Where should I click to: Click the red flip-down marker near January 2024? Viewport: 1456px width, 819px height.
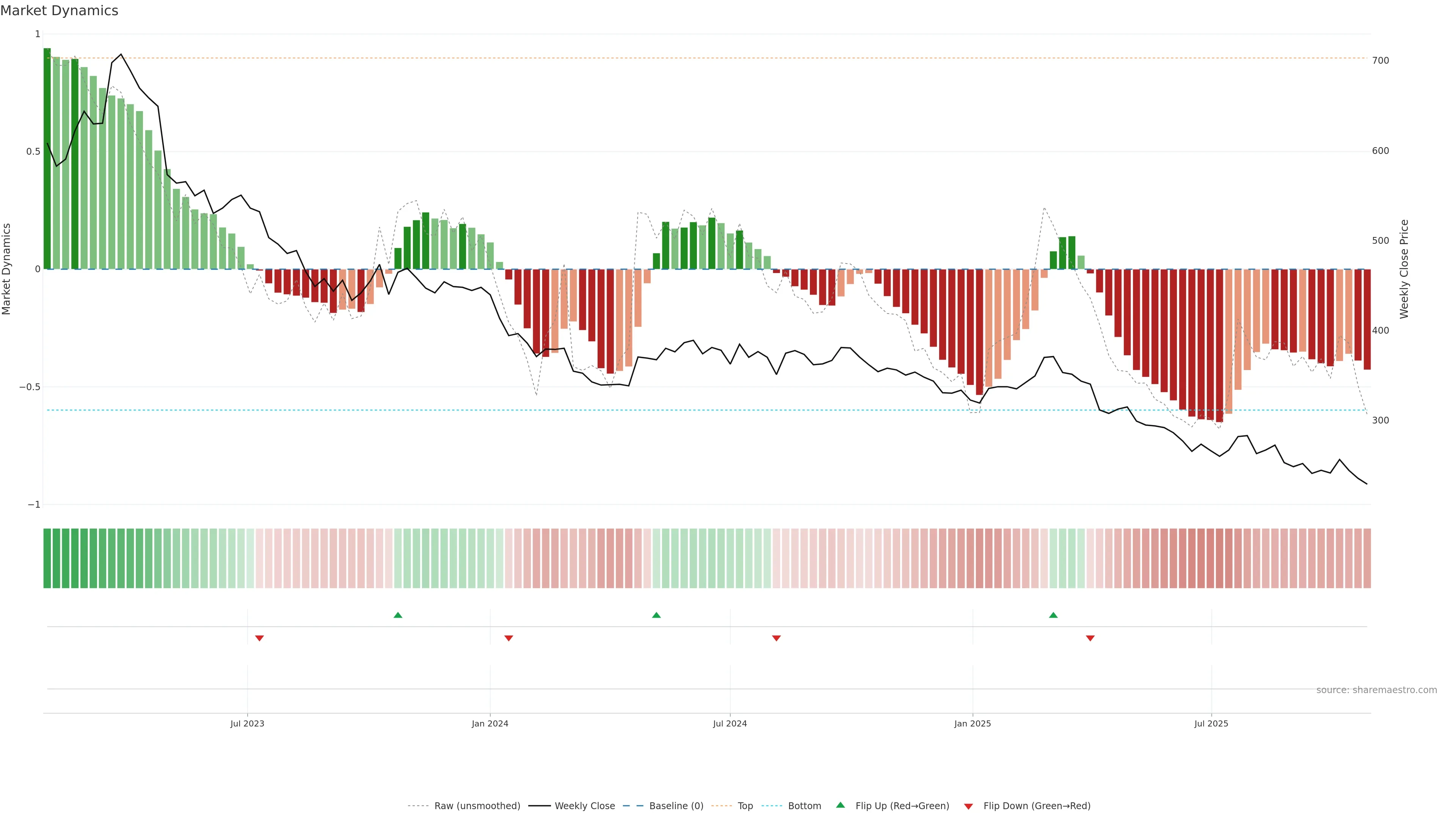(509, 638)
